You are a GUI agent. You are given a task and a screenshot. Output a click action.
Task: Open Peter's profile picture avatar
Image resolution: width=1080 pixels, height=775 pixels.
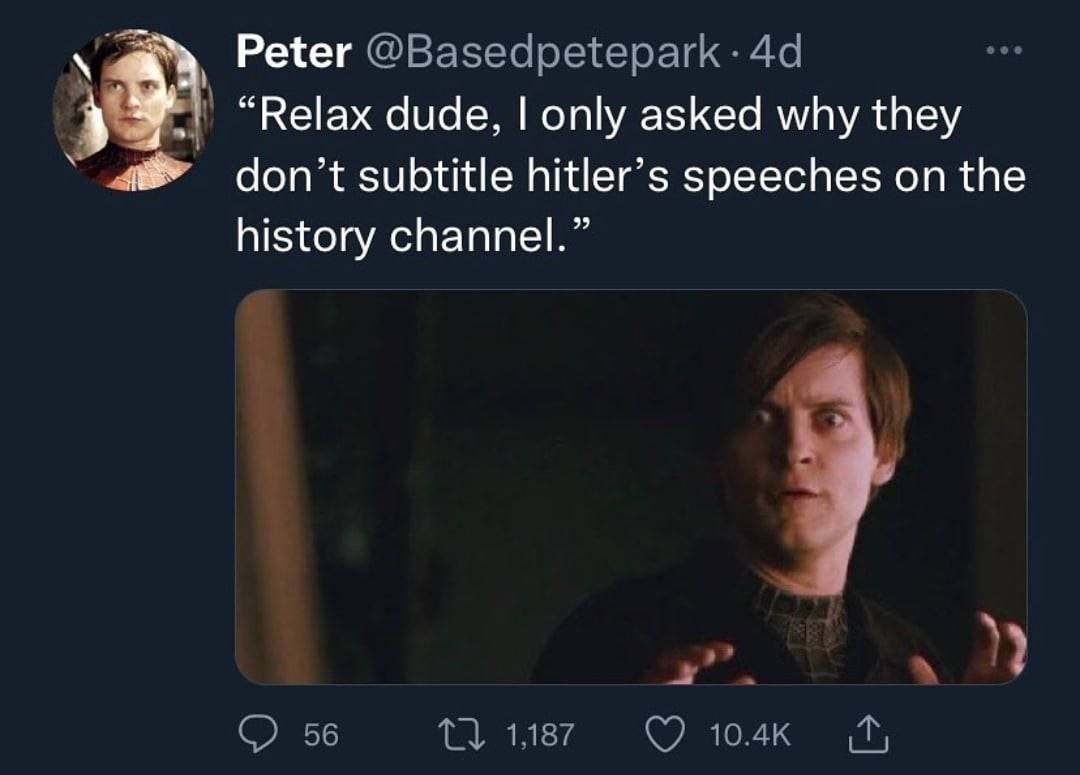point(133,110)
